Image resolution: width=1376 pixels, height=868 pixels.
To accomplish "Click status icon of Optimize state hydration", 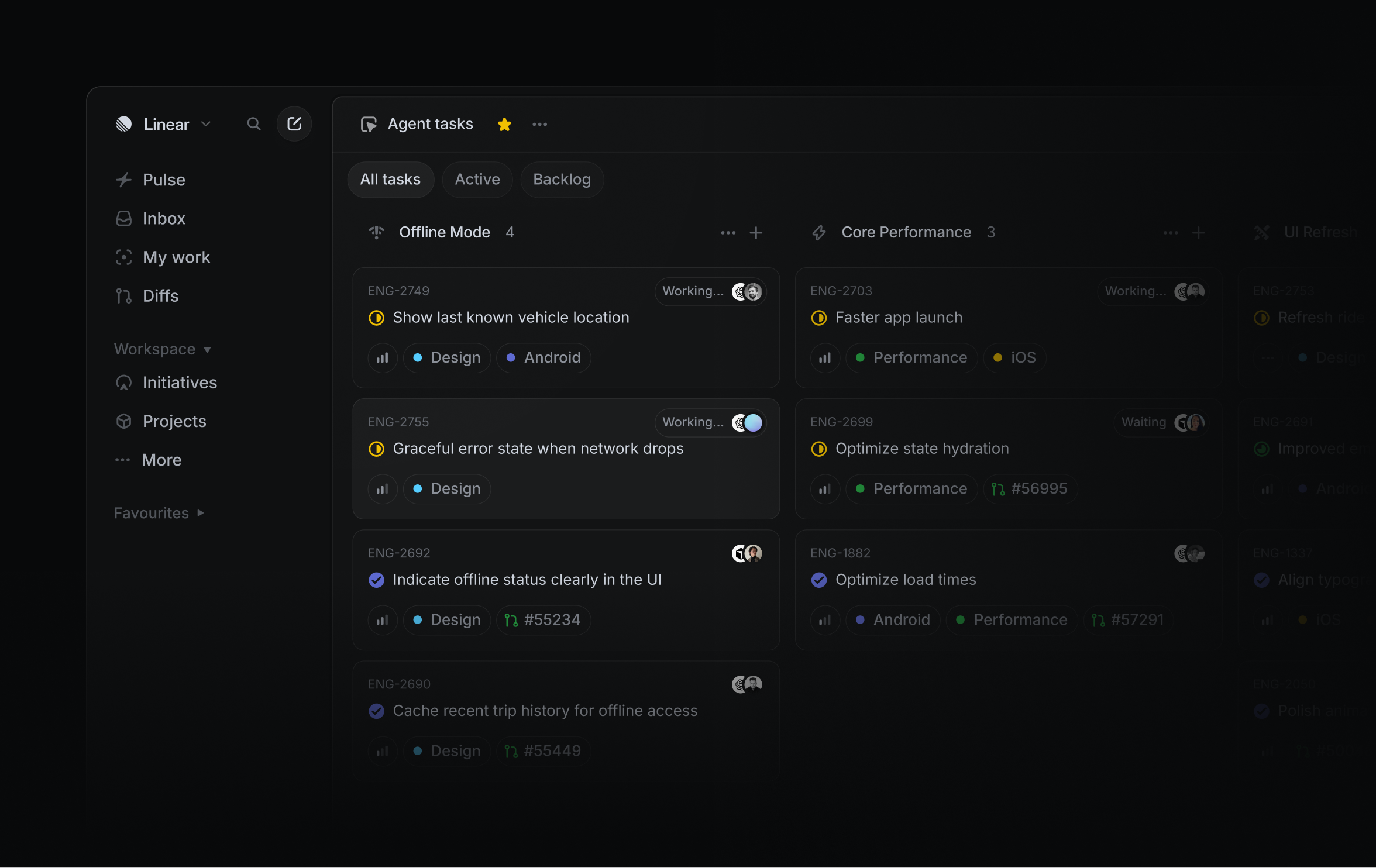I will pyautogui.click(x=819, y=449).
